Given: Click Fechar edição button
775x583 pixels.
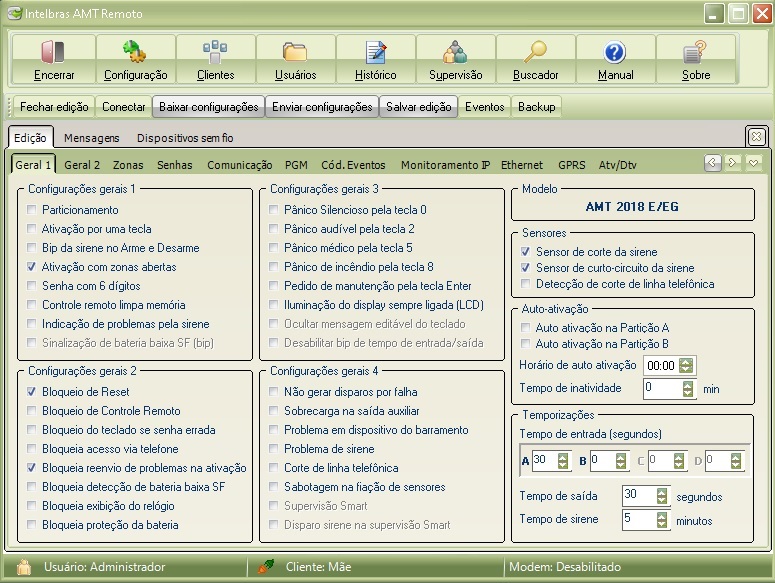Looking at the screenshot, I should 54,107.
